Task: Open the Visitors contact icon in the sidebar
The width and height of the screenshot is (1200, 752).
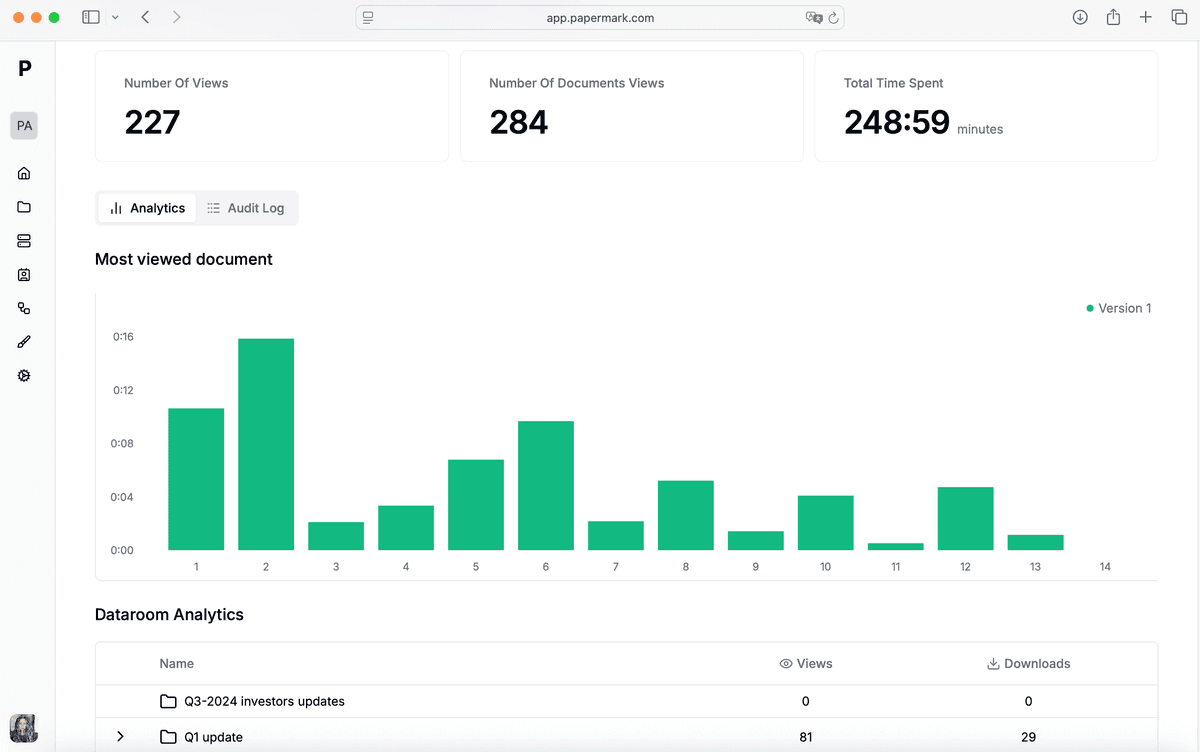Action: click(x=24, y=275)
